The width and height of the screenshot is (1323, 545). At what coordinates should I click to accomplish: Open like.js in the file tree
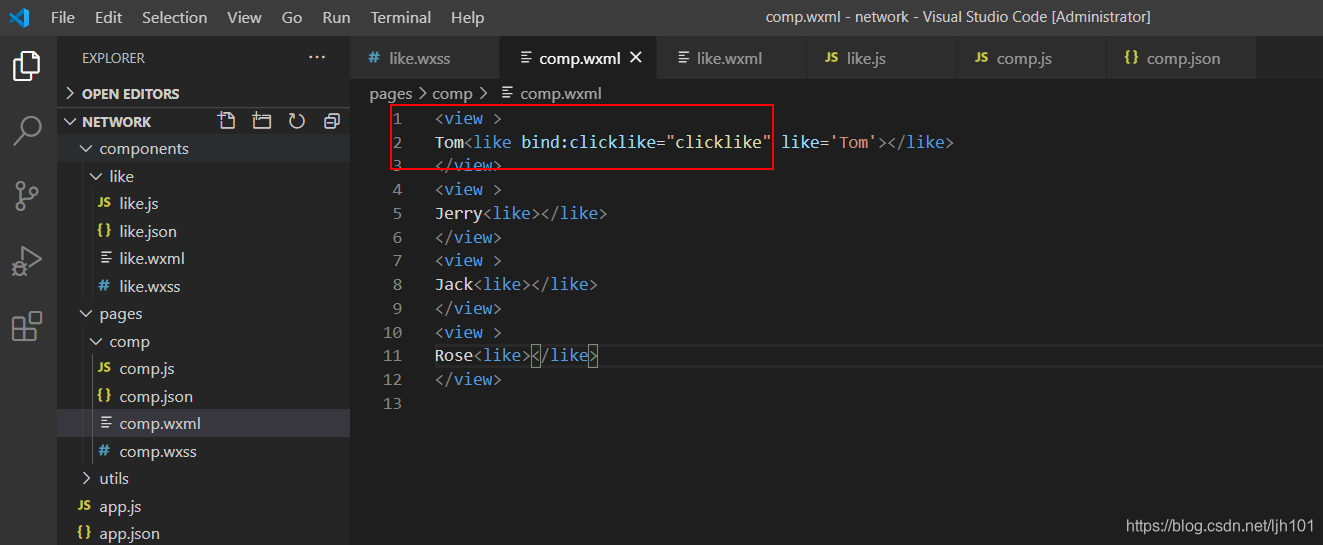[x=203, y=203]
